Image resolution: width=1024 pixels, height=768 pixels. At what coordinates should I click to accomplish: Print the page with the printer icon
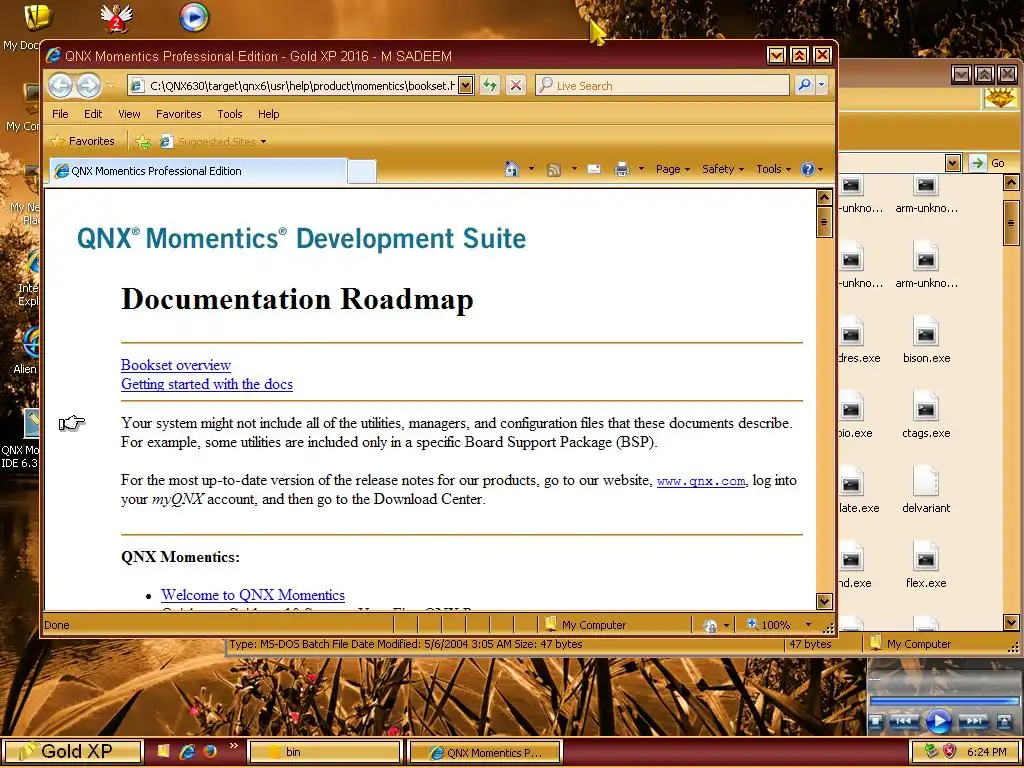[x=622, y=169]
